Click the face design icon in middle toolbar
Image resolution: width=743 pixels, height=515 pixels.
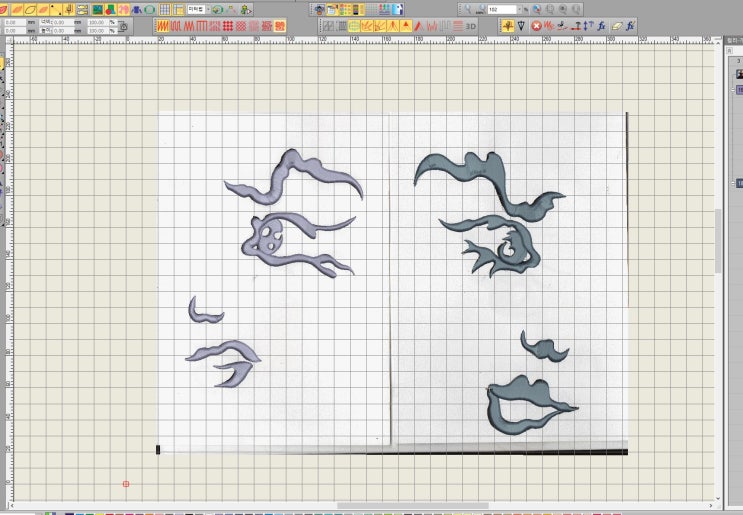[x=319, y=9]
